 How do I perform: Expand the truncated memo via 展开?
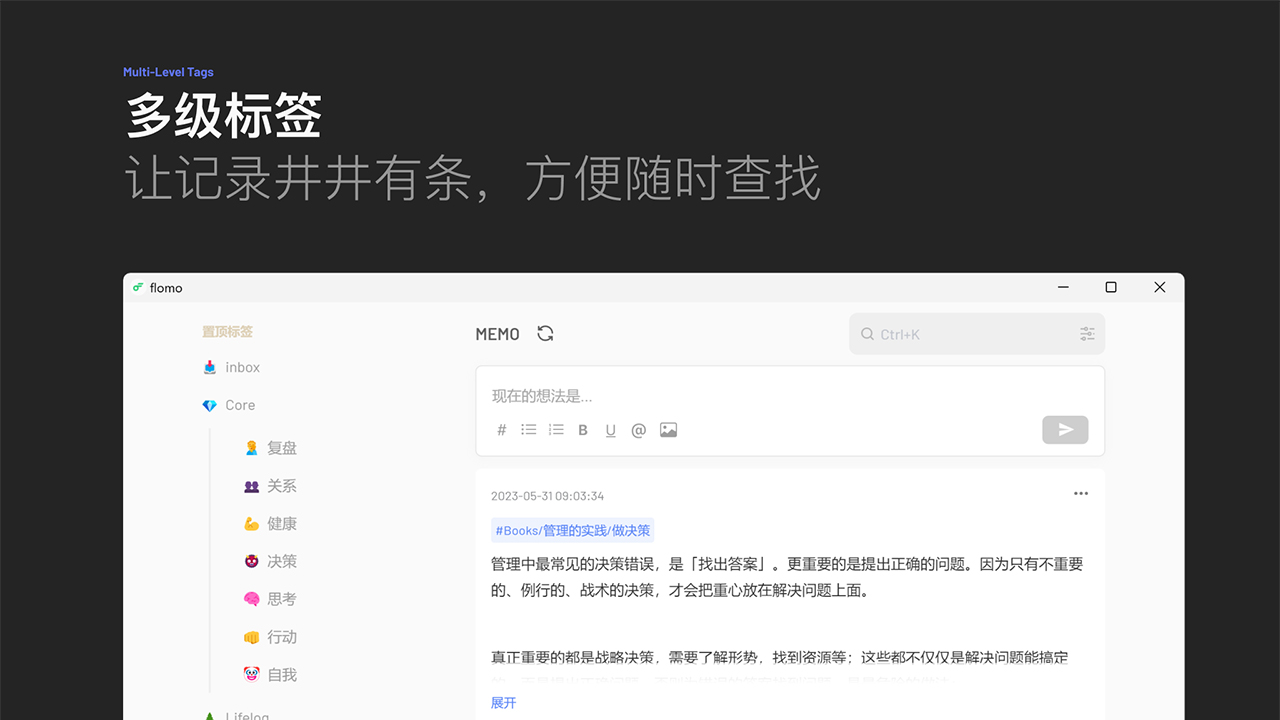503,702
